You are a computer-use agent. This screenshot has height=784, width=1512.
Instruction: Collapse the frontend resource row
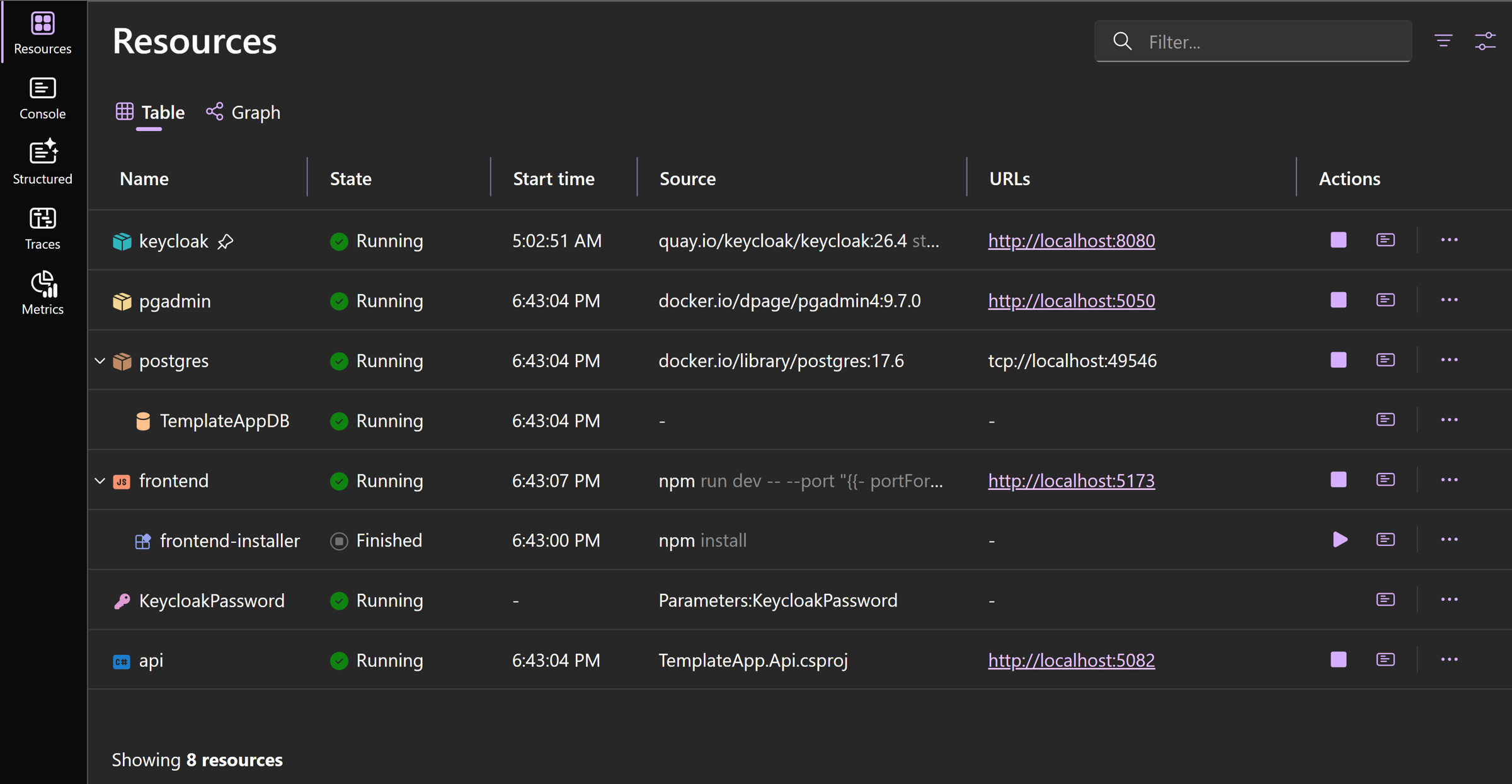point(100,480)
